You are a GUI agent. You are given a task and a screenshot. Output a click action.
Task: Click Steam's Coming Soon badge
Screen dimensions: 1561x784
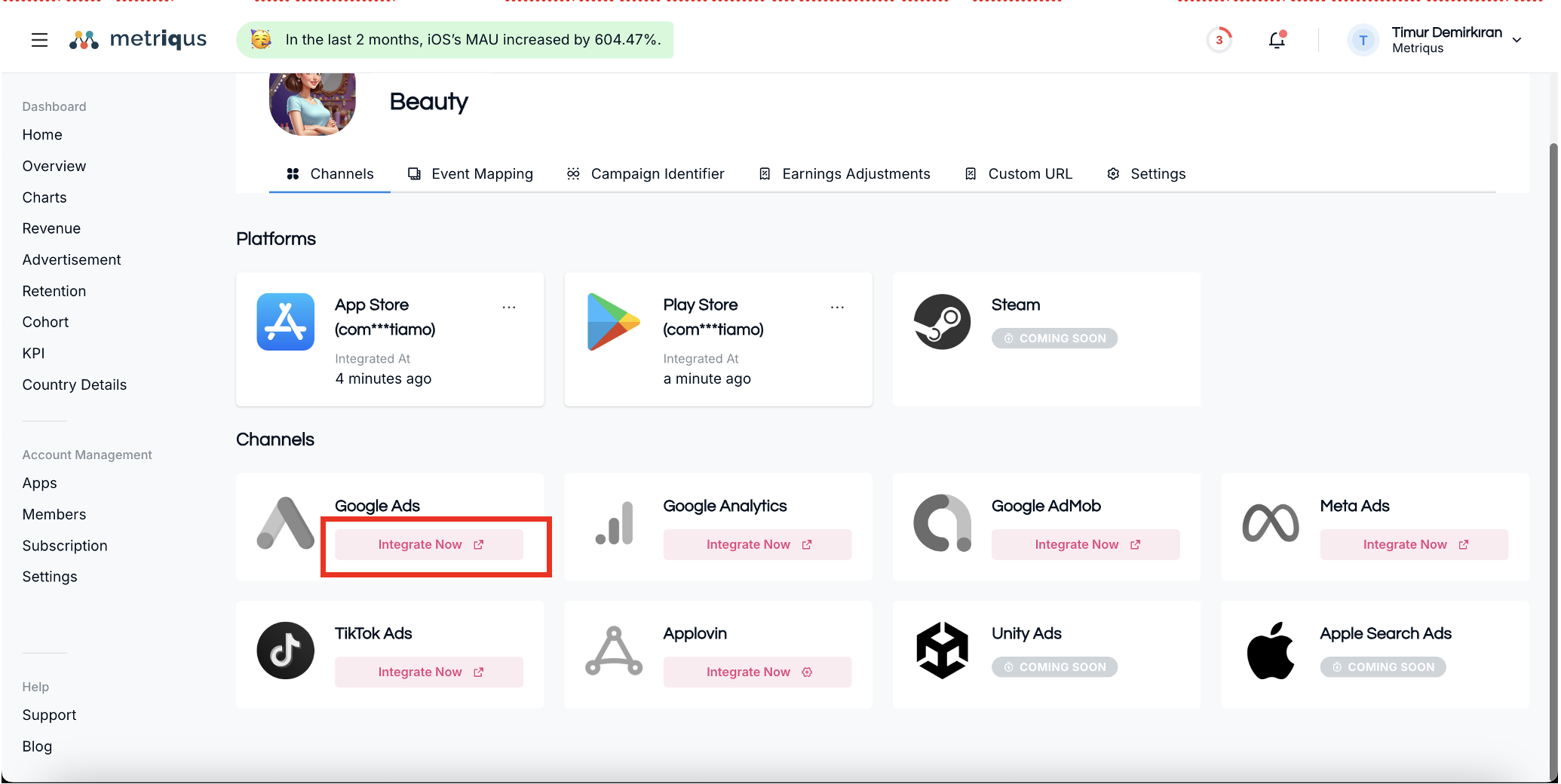point(1054,338)
